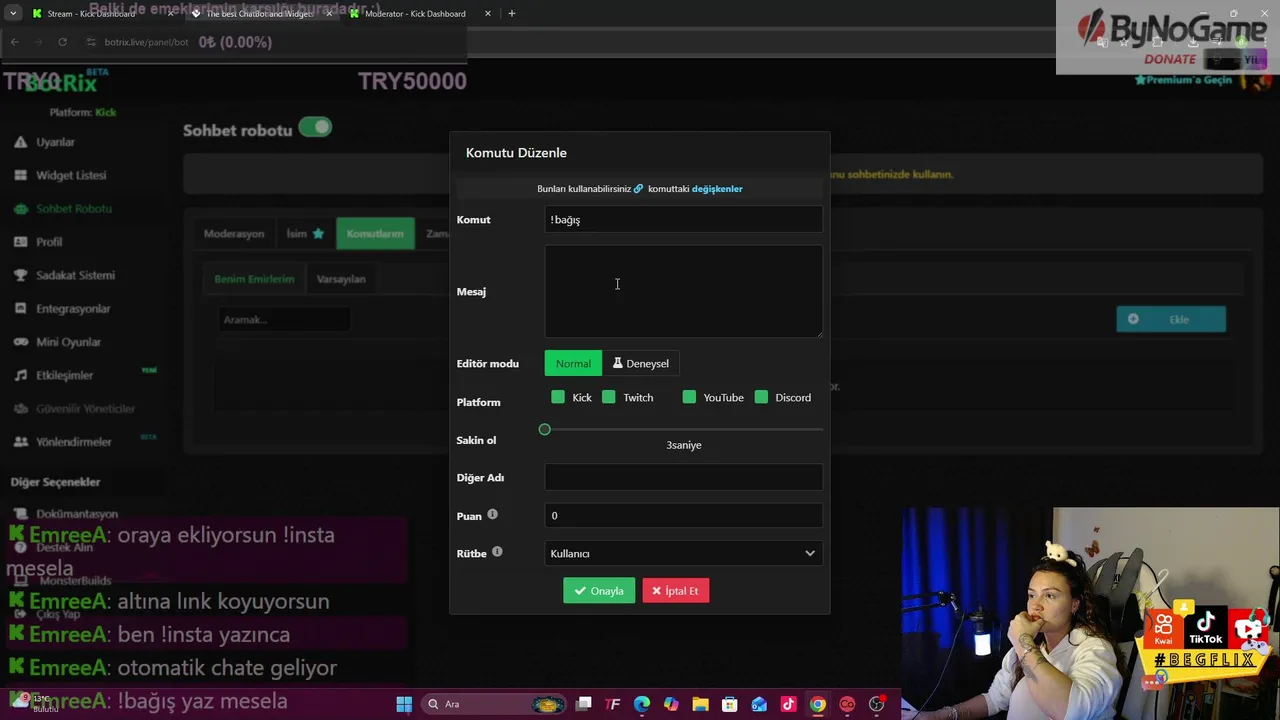Open the Dokümantasyon link in the sidebar
This screenshot has width=1280, height=720.
point(77,514)
